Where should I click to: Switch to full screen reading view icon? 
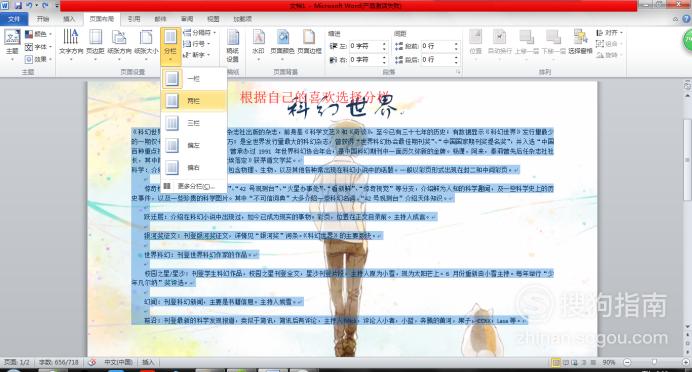(x=566, y=362)
